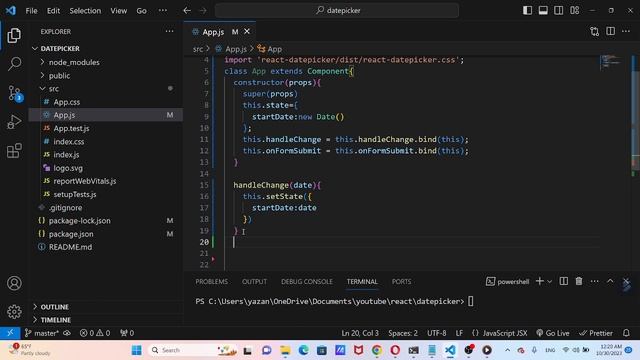The image size is (640, 360).
Task: Open editor more actions ellipsis
Action: click(x=626, y=31)
